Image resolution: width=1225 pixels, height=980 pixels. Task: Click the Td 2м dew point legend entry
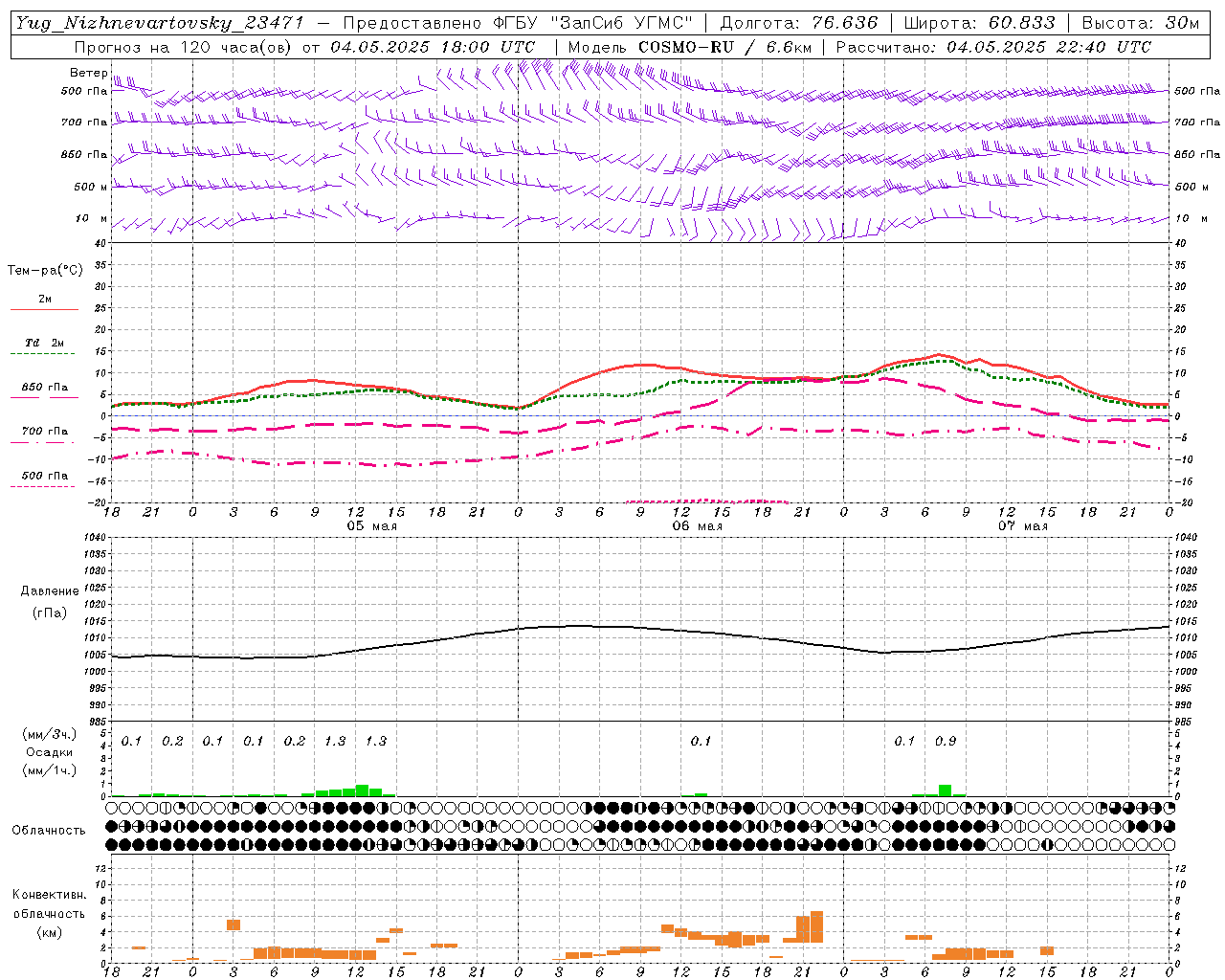coord(44,343)
